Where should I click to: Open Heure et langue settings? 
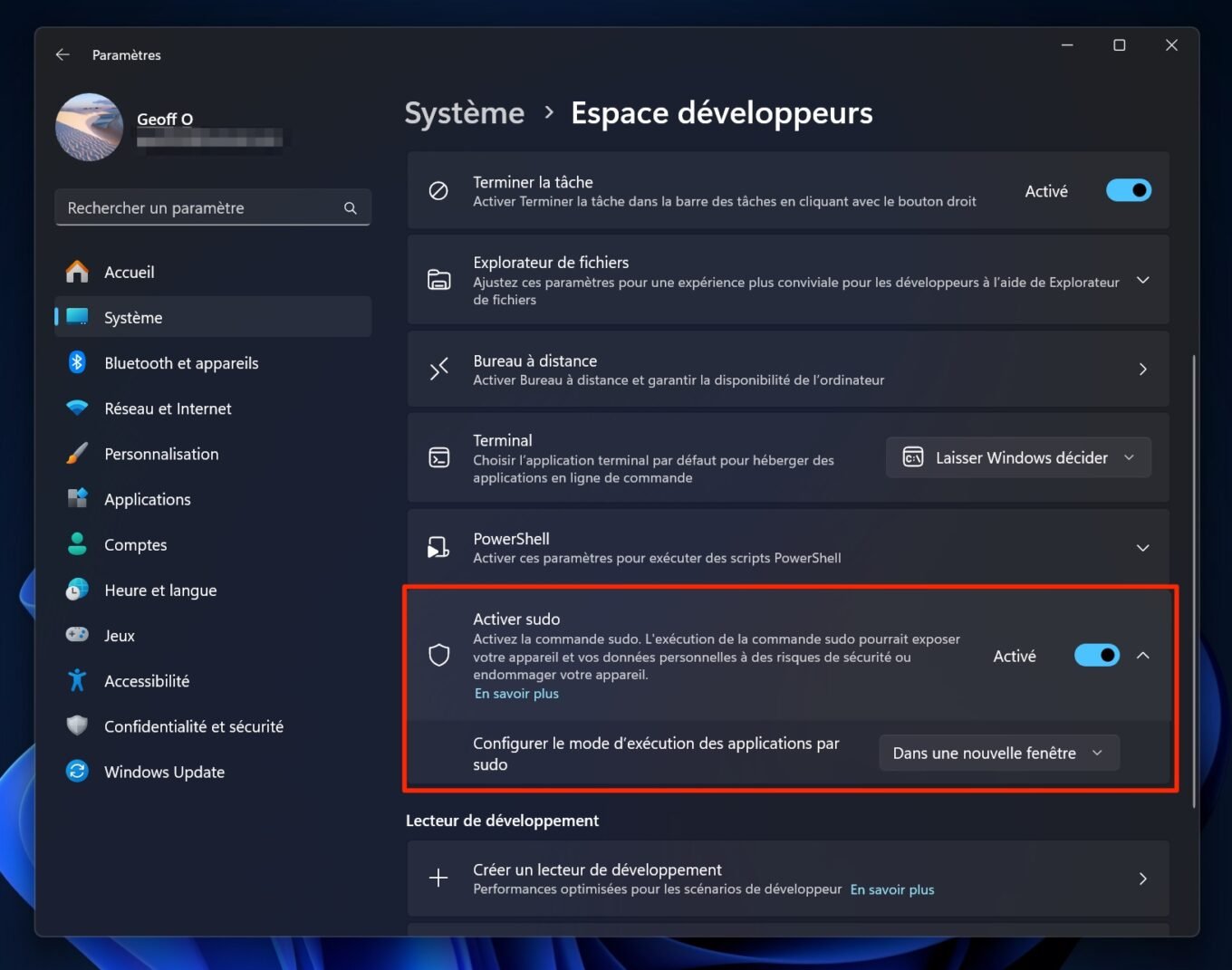[x=213, y=590]
